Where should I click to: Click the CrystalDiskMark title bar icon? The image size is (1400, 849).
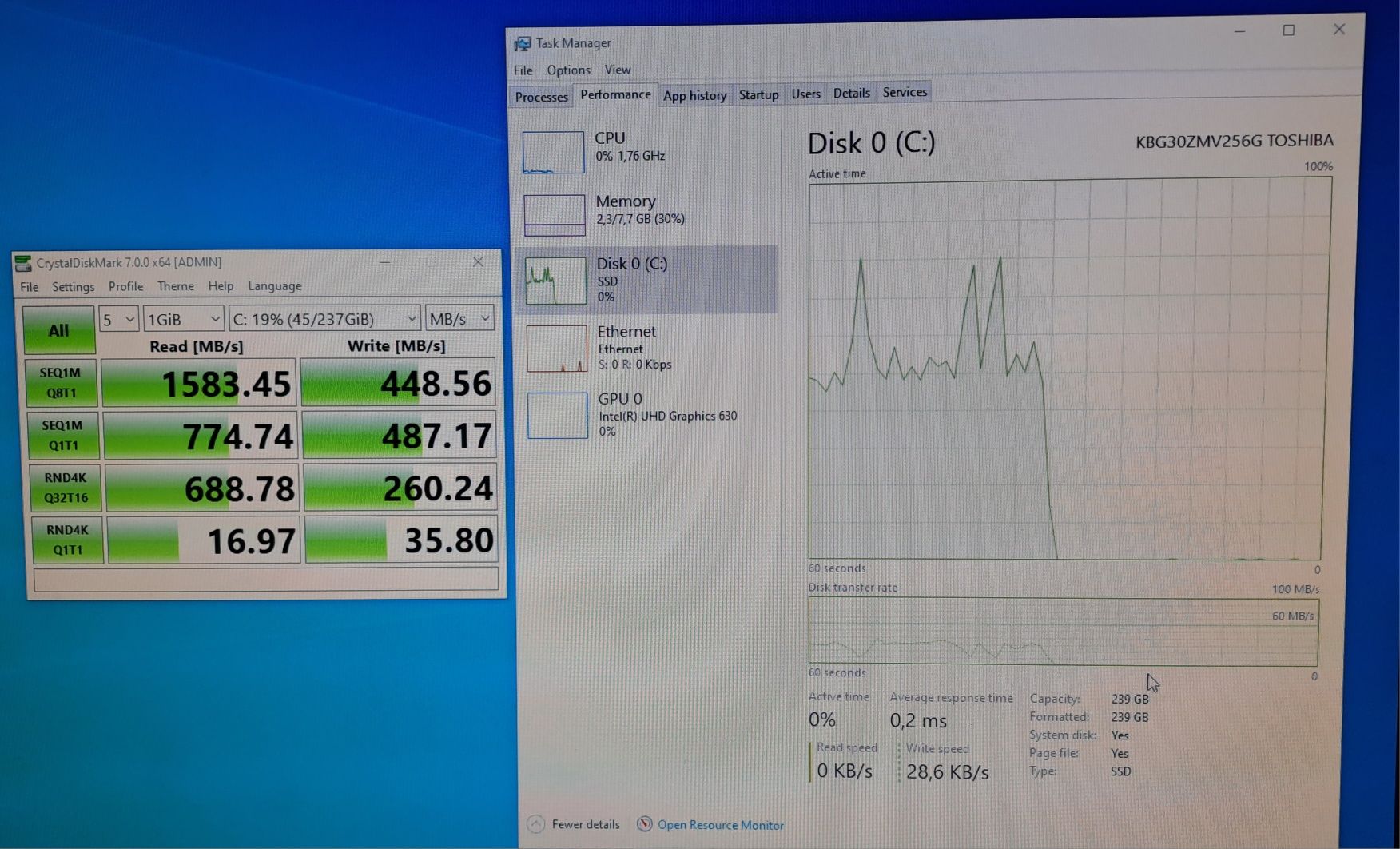pyautogui.click(x=23, y=263)
